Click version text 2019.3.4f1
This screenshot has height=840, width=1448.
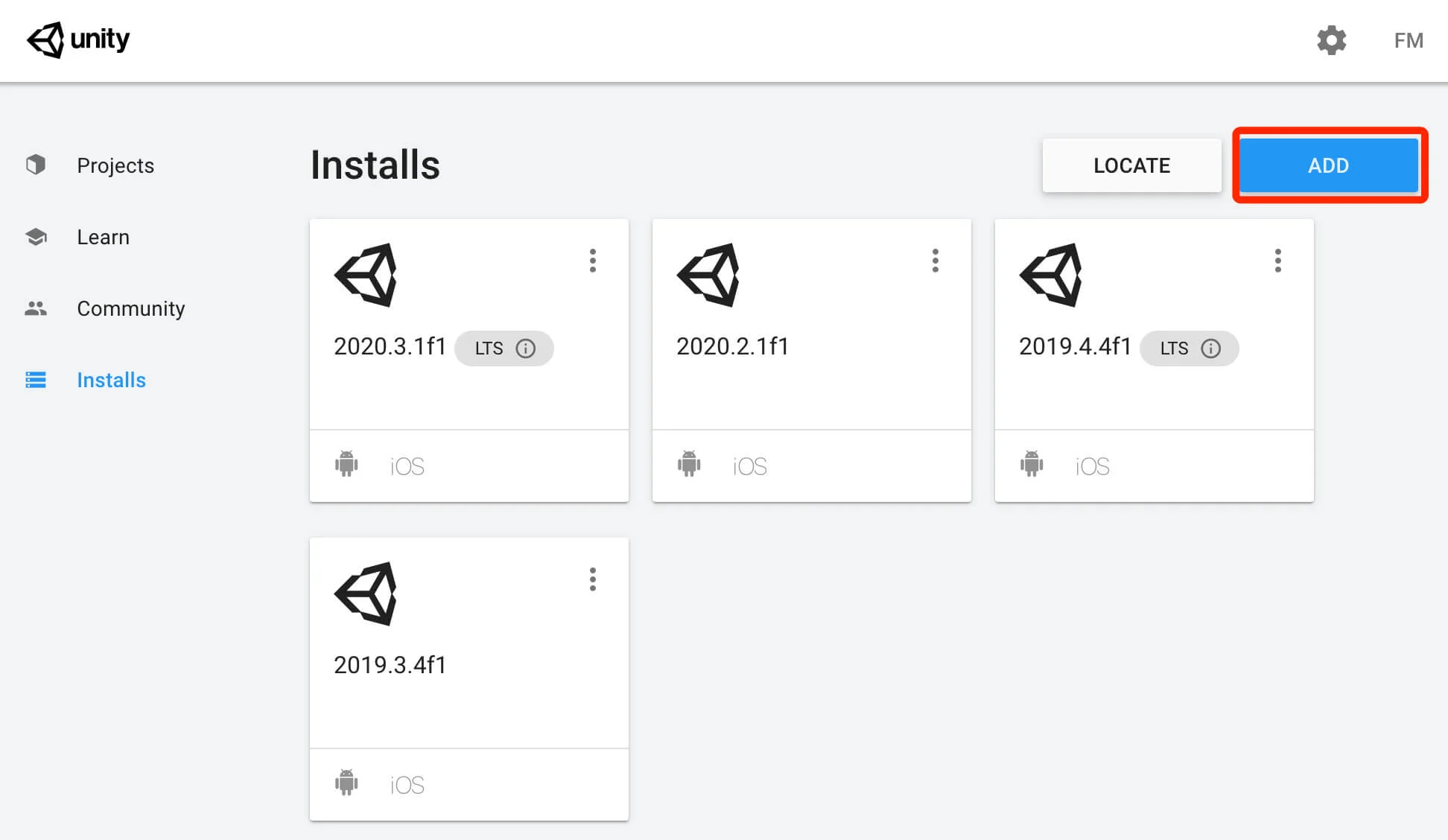(390, 665)
